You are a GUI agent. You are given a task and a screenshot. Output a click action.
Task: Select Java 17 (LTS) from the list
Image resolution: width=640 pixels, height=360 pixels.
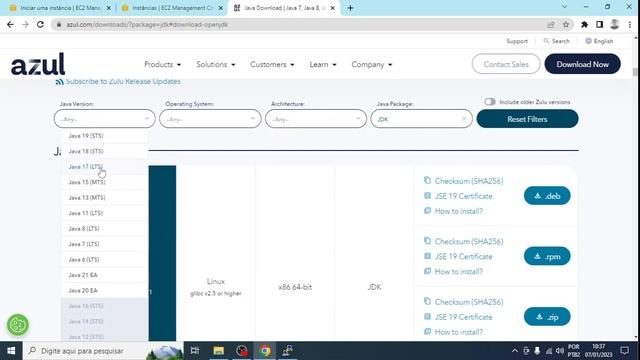click(x=104, y=167)
